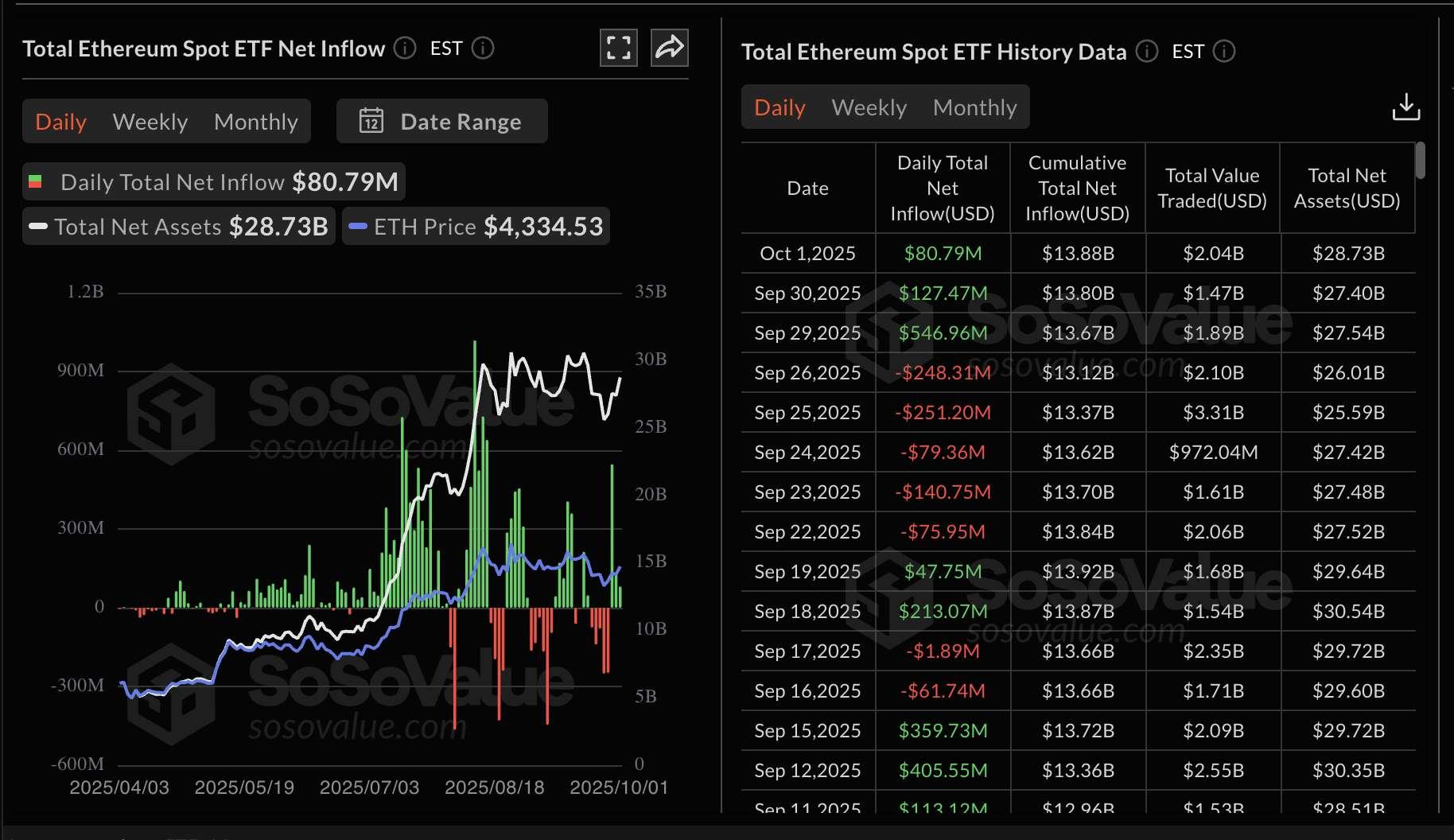Click the Sep 30,2025 date row
Image resolution: width=1454 pixels, height=840 pixels.
807,293
